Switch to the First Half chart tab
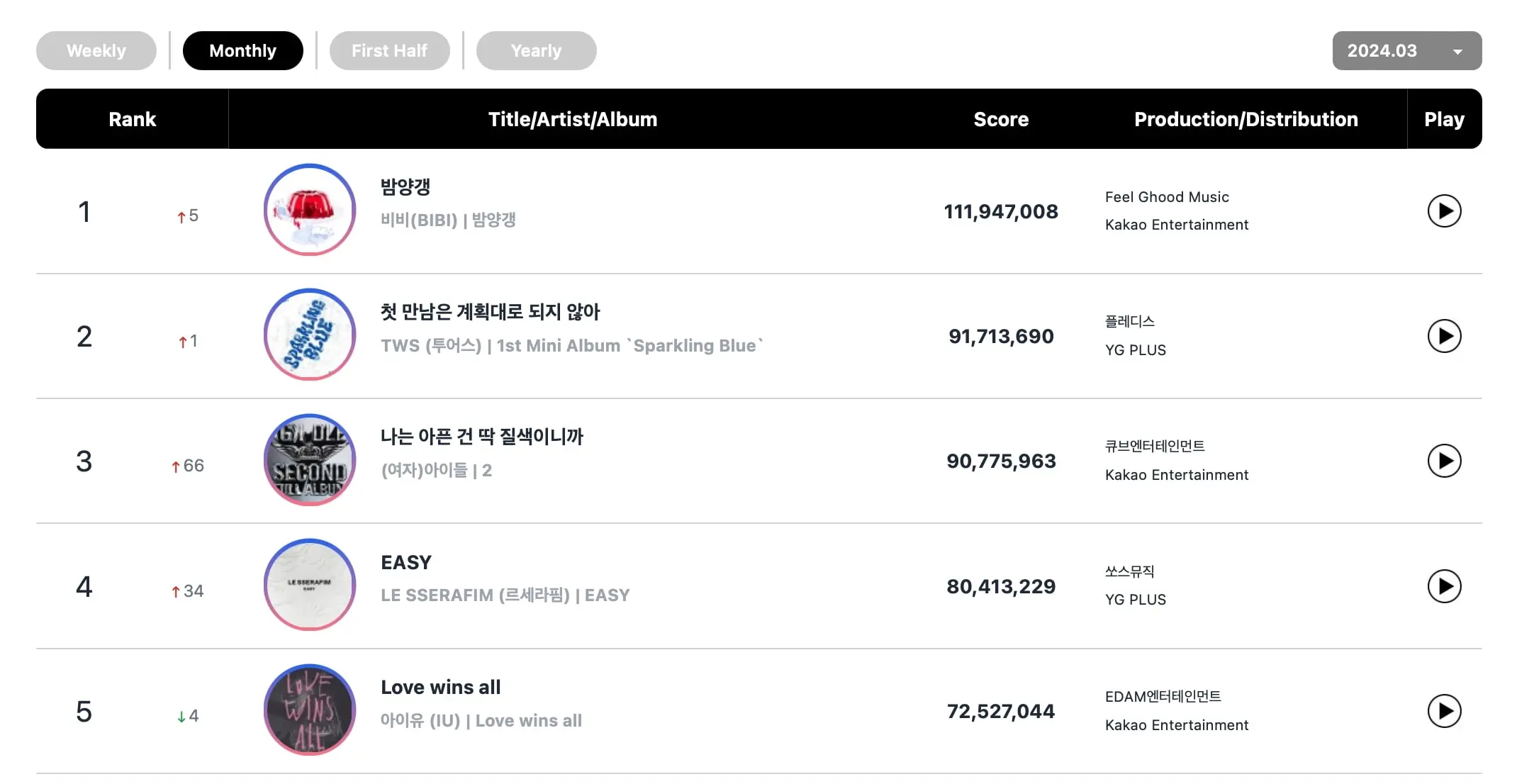 tap(389, 50)
